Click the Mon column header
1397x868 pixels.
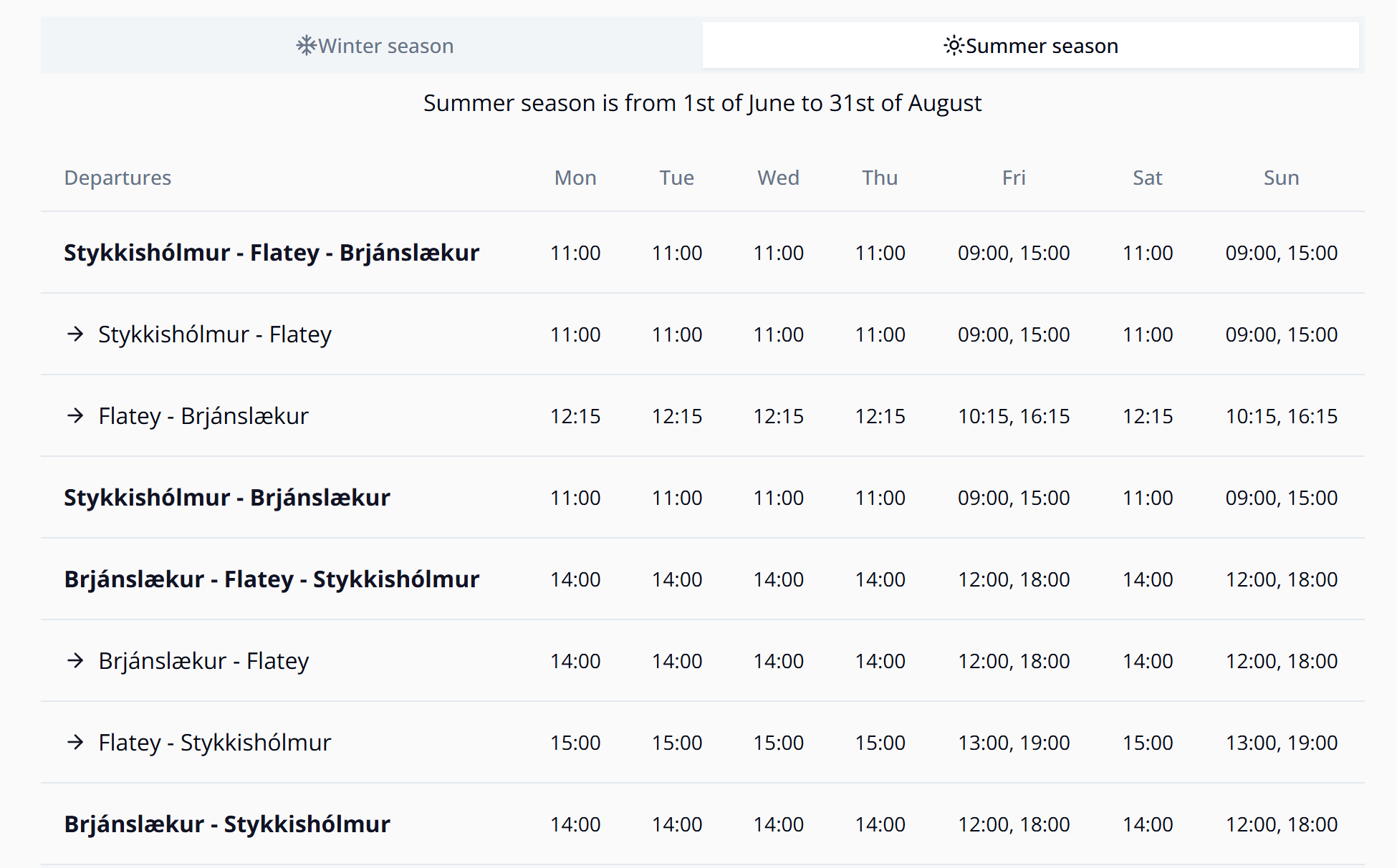pos(575,178)
